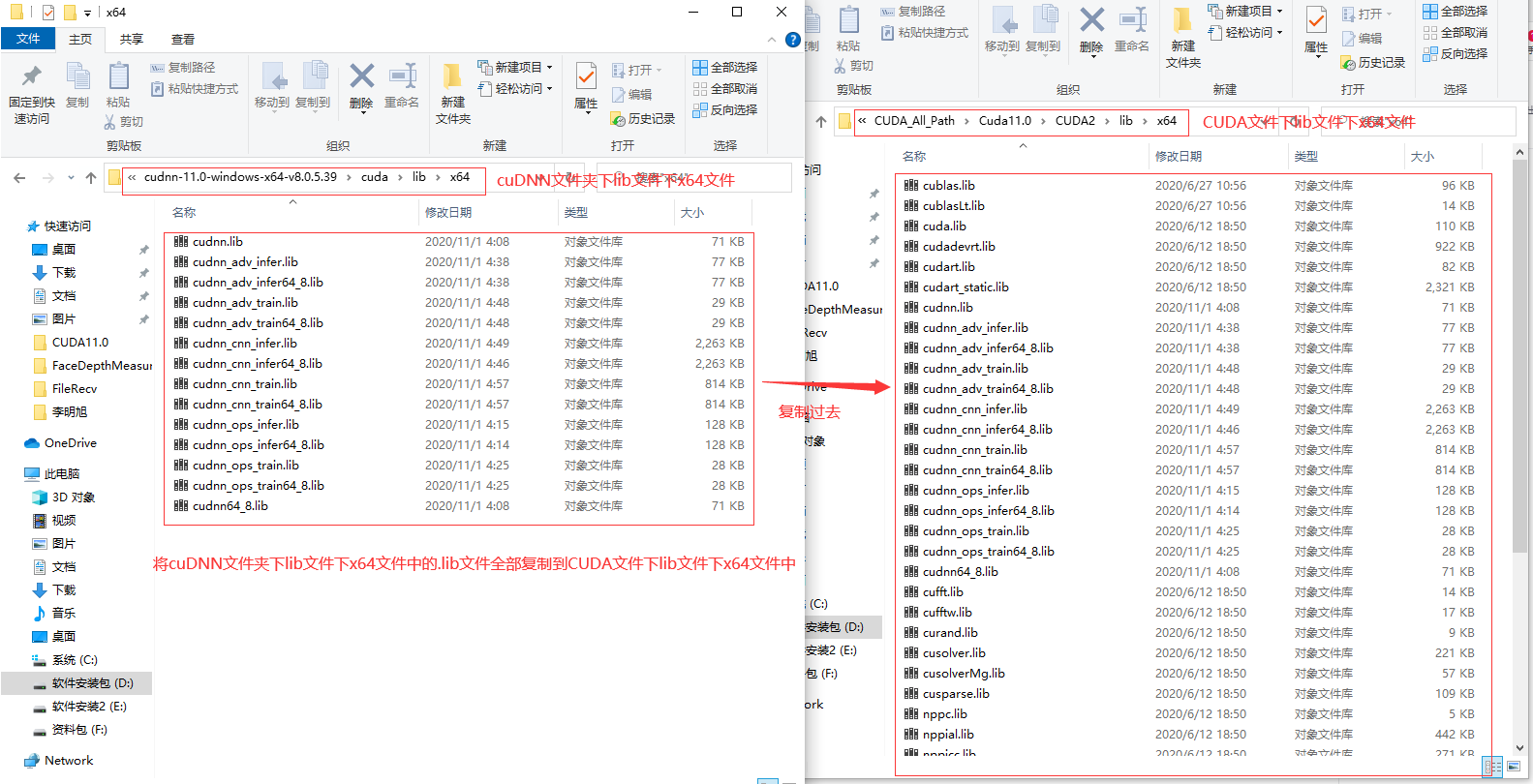1533x784 pixels.
Task: Collapse the ribbon chevron in left window
Action: (x=772, y=40)
